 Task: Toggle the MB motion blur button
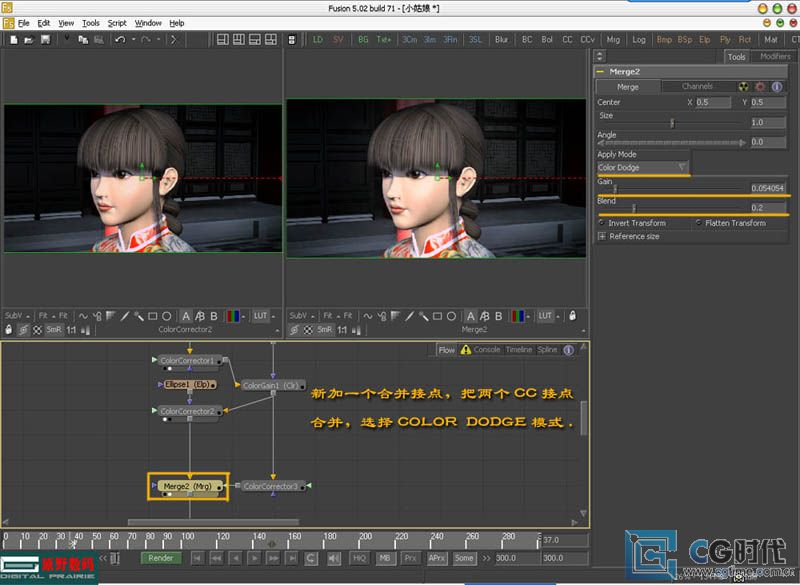click(385, 558)
